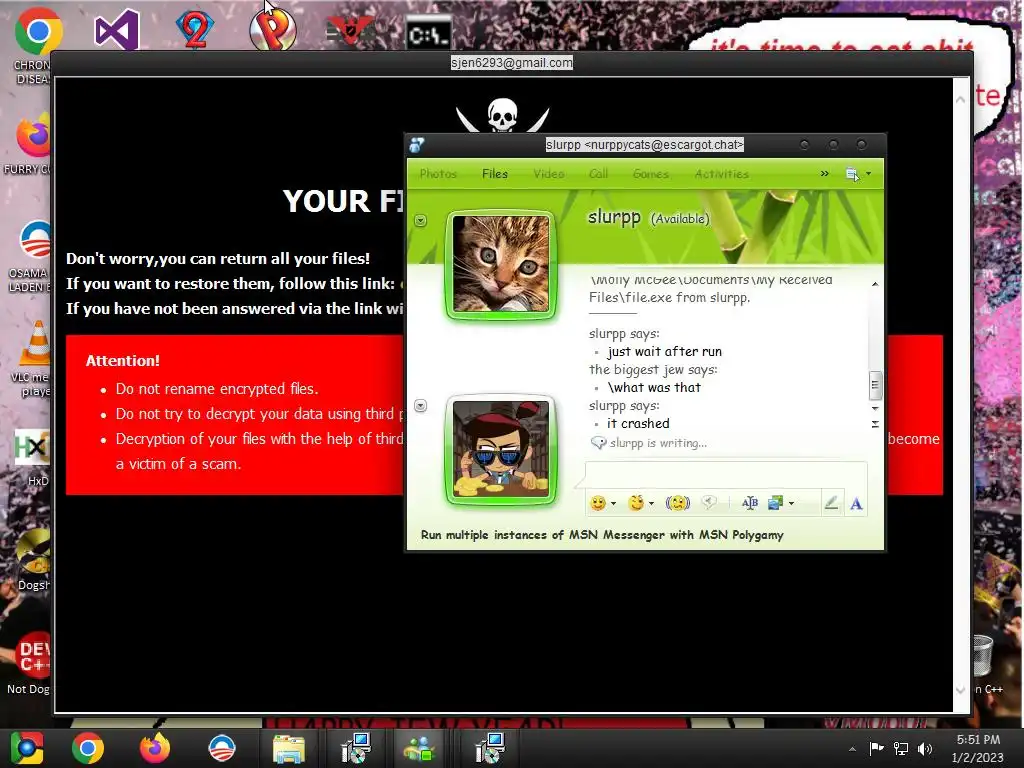Open the Activities tab

pos(722,174)
